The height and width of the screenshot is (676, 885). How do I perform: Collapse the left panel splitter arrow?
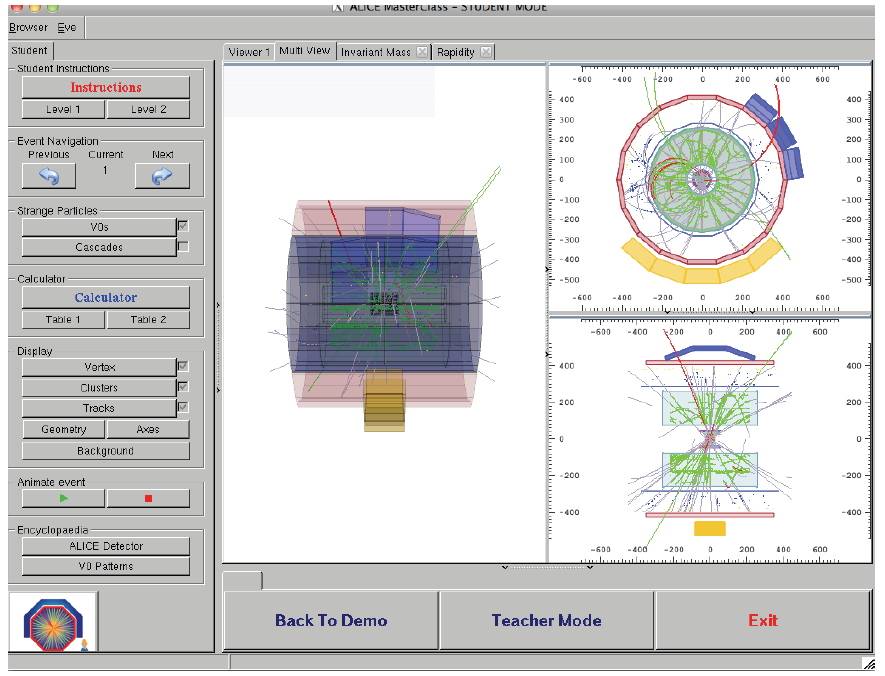point(218,304)
